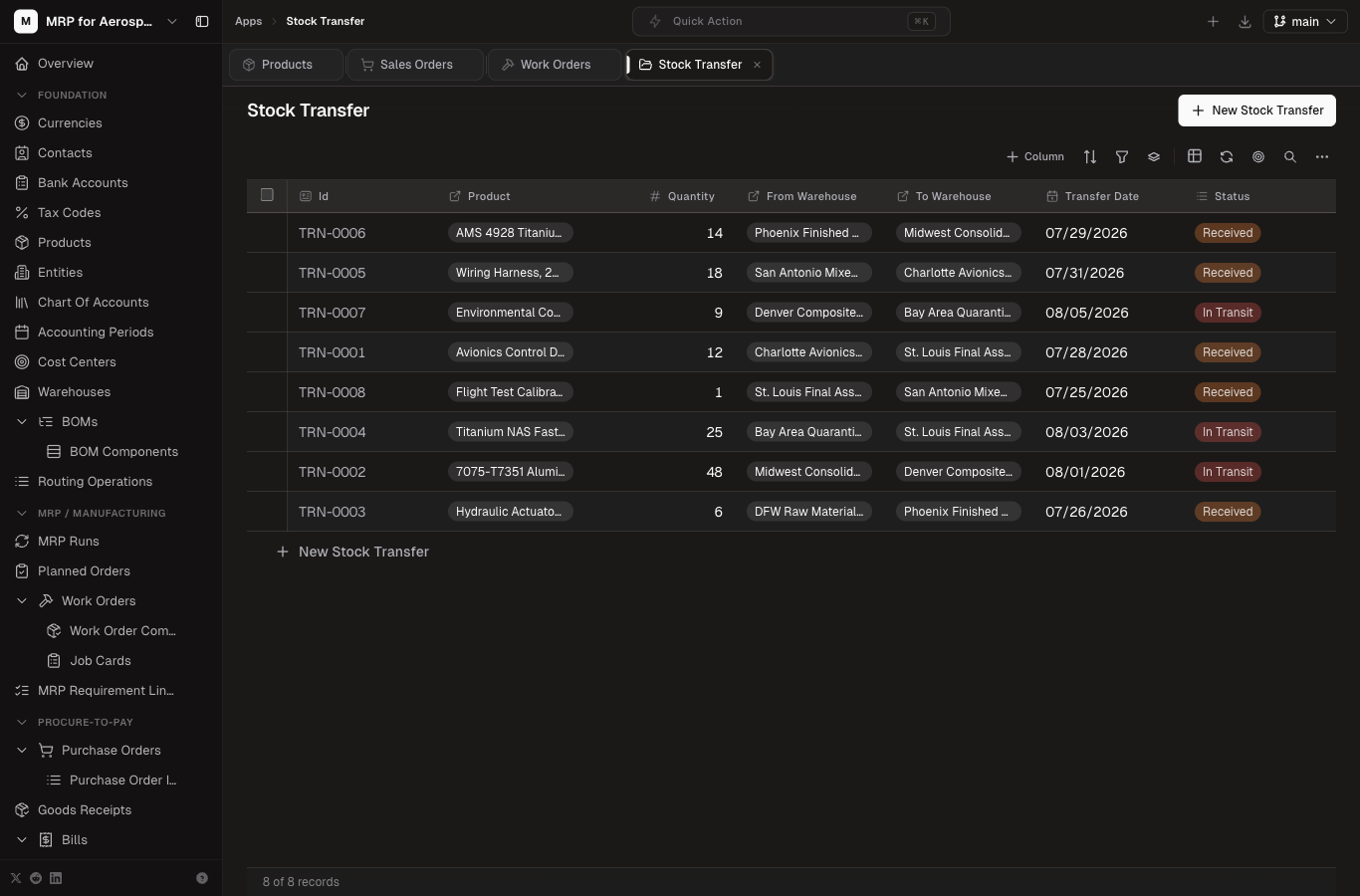Open Currencies in the sidebar
This screenshot has height=896, width=1360.
click(111, 123)
